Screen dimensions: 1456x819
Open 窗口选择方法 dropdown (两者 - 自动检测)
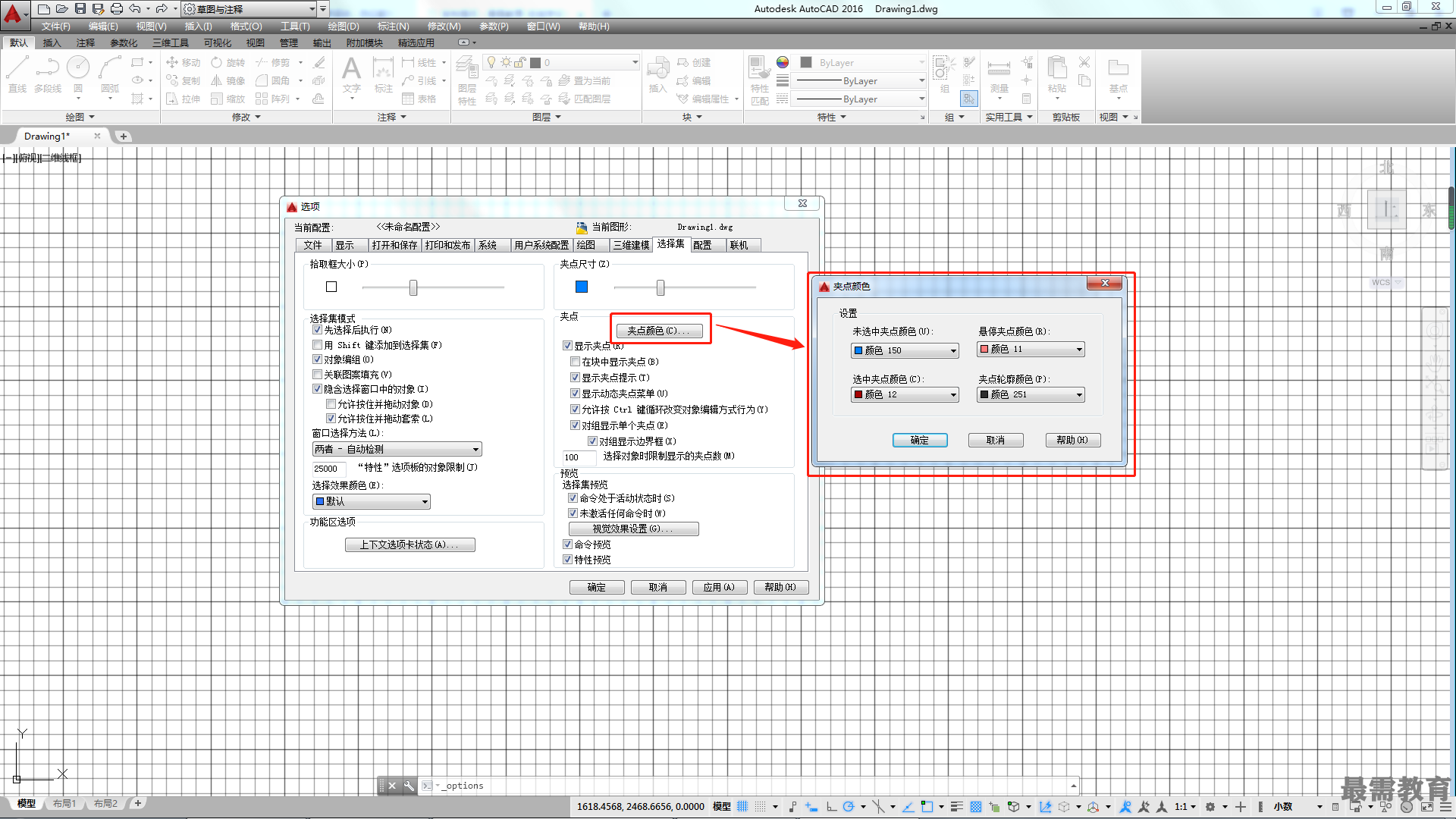coord(397,449)
